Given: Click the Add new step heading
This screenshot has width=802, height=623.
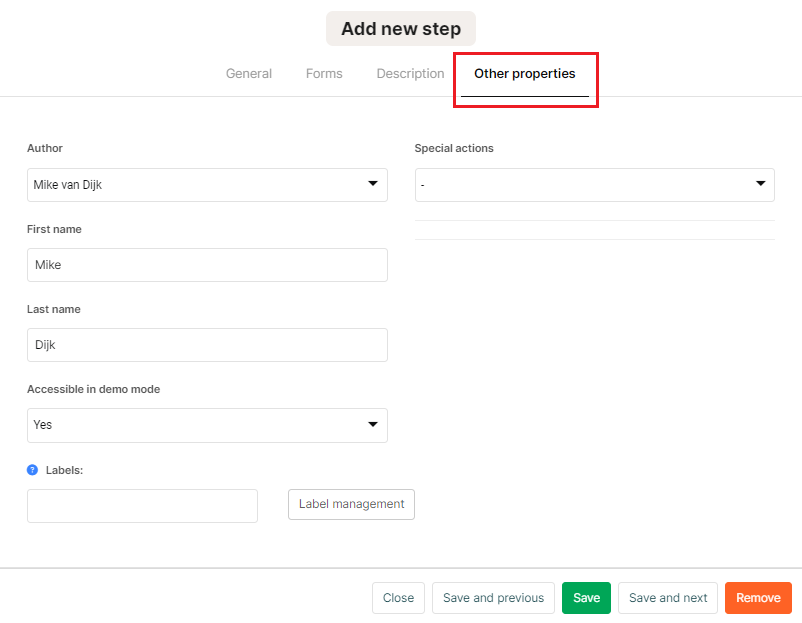Looking at the screenshot, I should click(x=401, y=29).
